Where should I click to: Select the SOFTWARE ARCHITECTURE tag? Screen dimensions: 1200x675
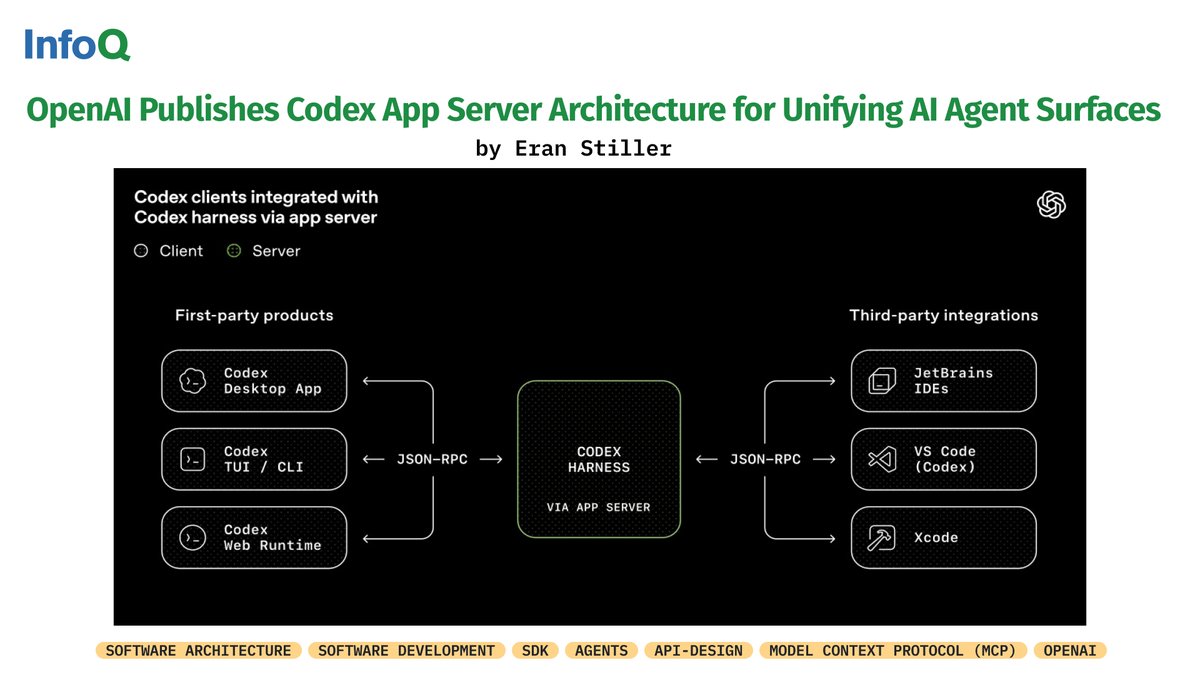(x=198, y=650)
